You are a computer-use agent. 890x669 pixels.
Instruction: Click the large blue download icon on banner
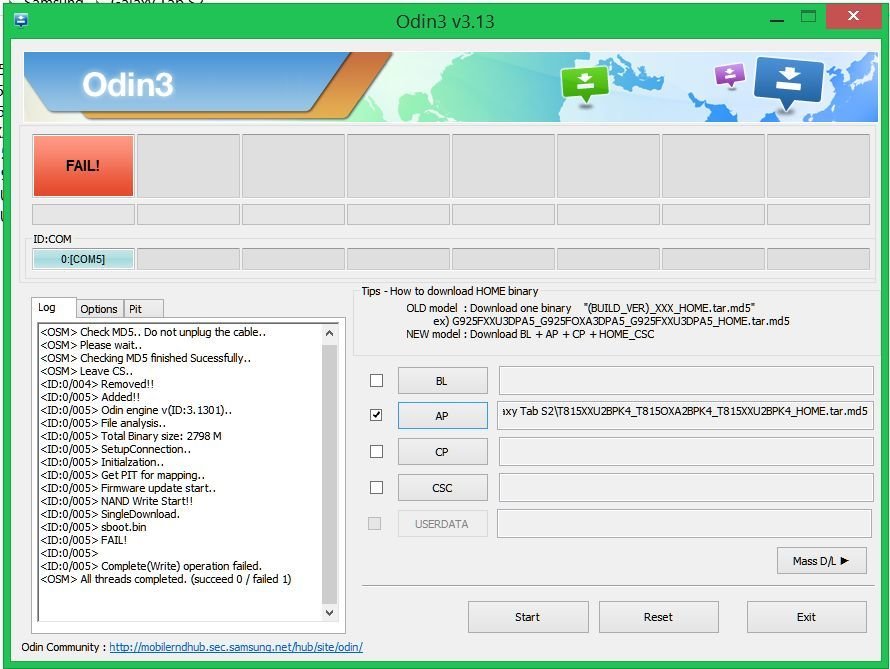tap(788, 82)
